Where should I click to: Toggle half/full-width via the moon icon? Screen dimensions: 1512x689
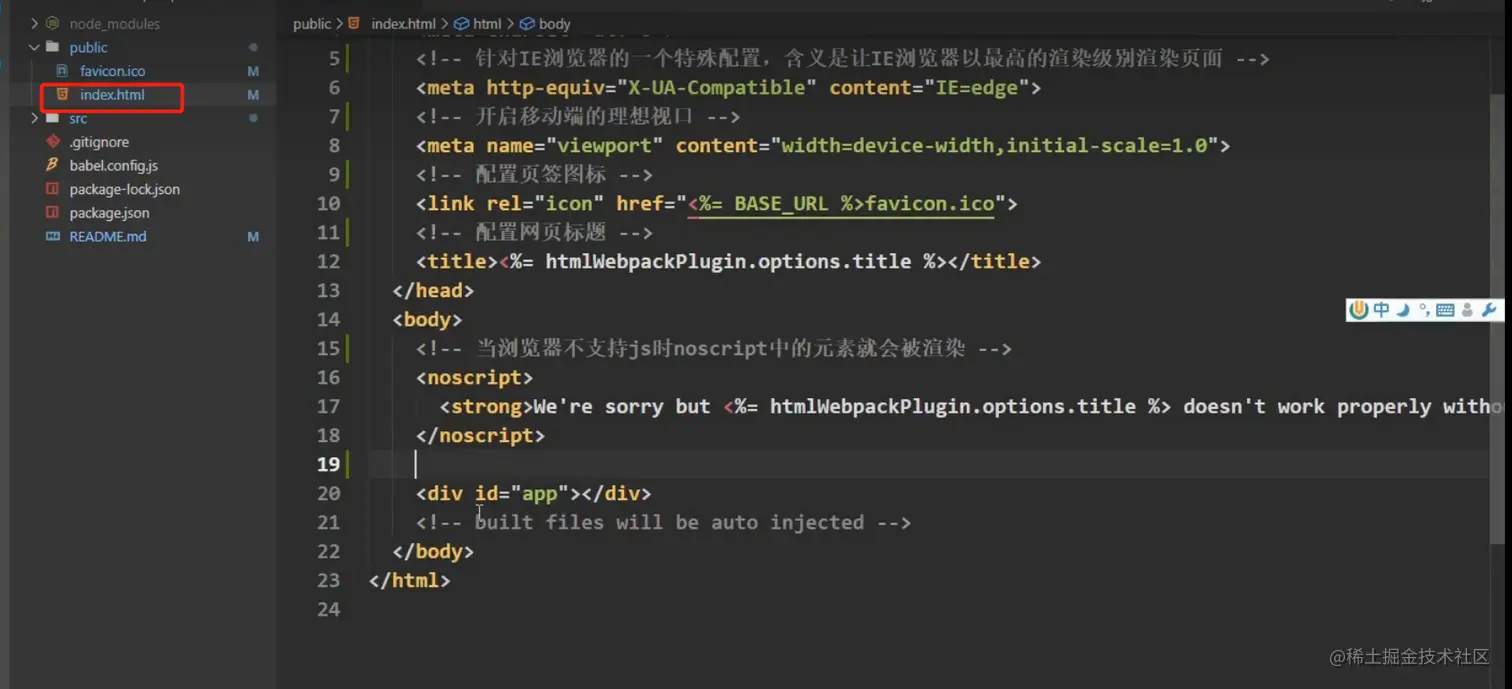tap(1403, 310)
